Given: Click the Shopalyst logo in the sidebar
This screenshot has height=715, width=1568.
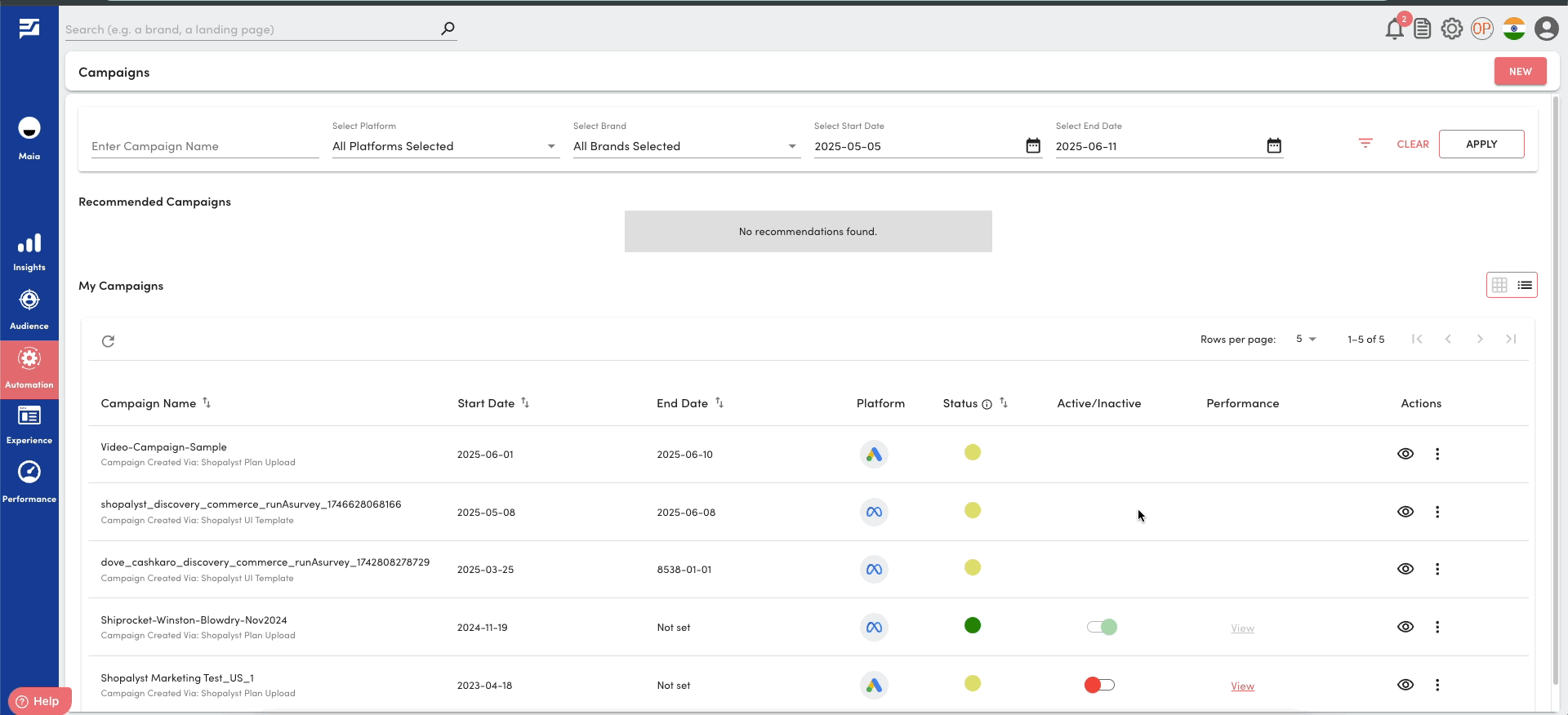Looking at the screenshot, I should click(29, 29).
